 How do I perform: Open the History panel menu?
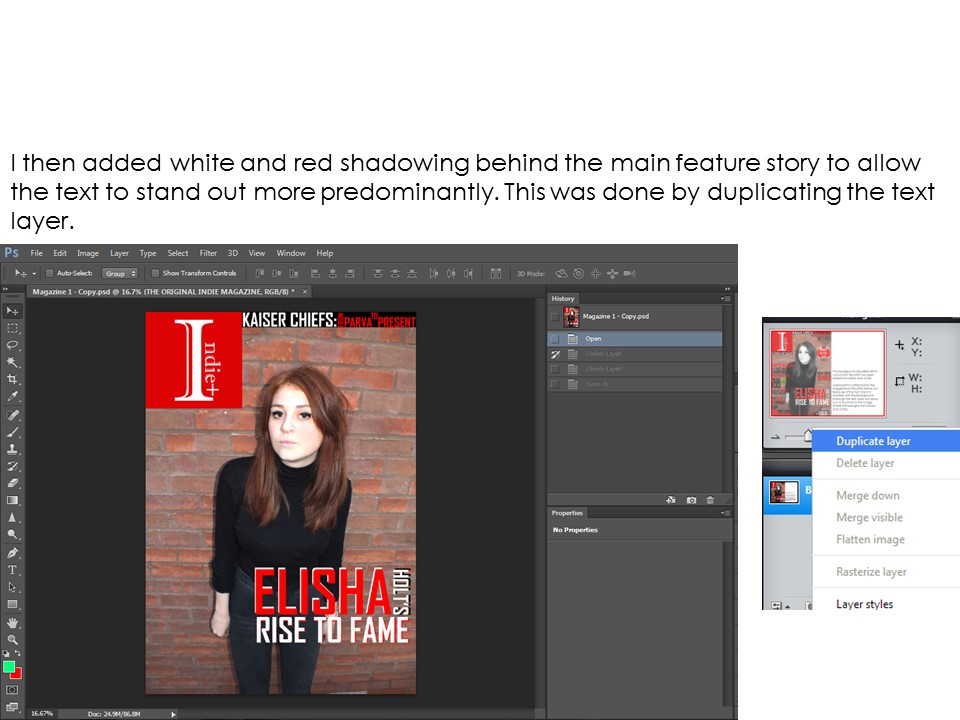click(726, 299)
